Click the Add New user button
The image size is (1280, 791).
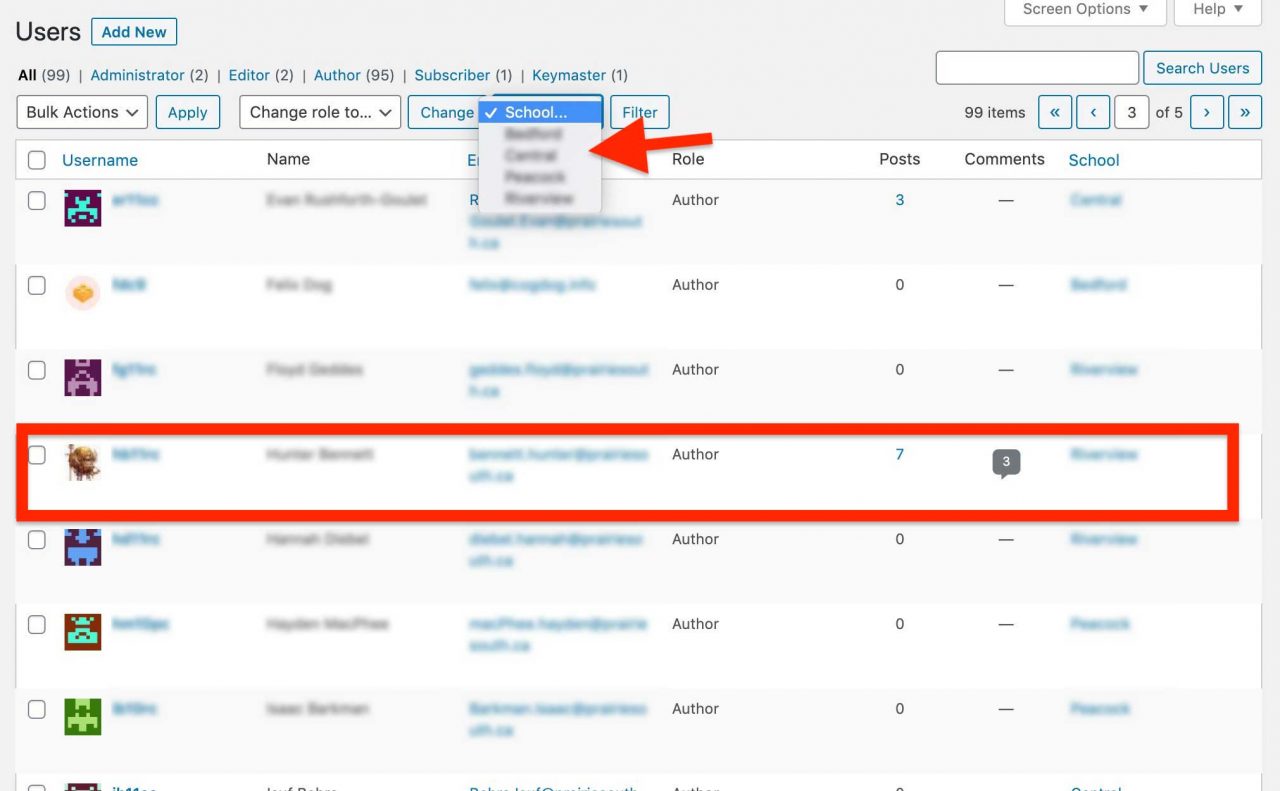coord(134,32)
